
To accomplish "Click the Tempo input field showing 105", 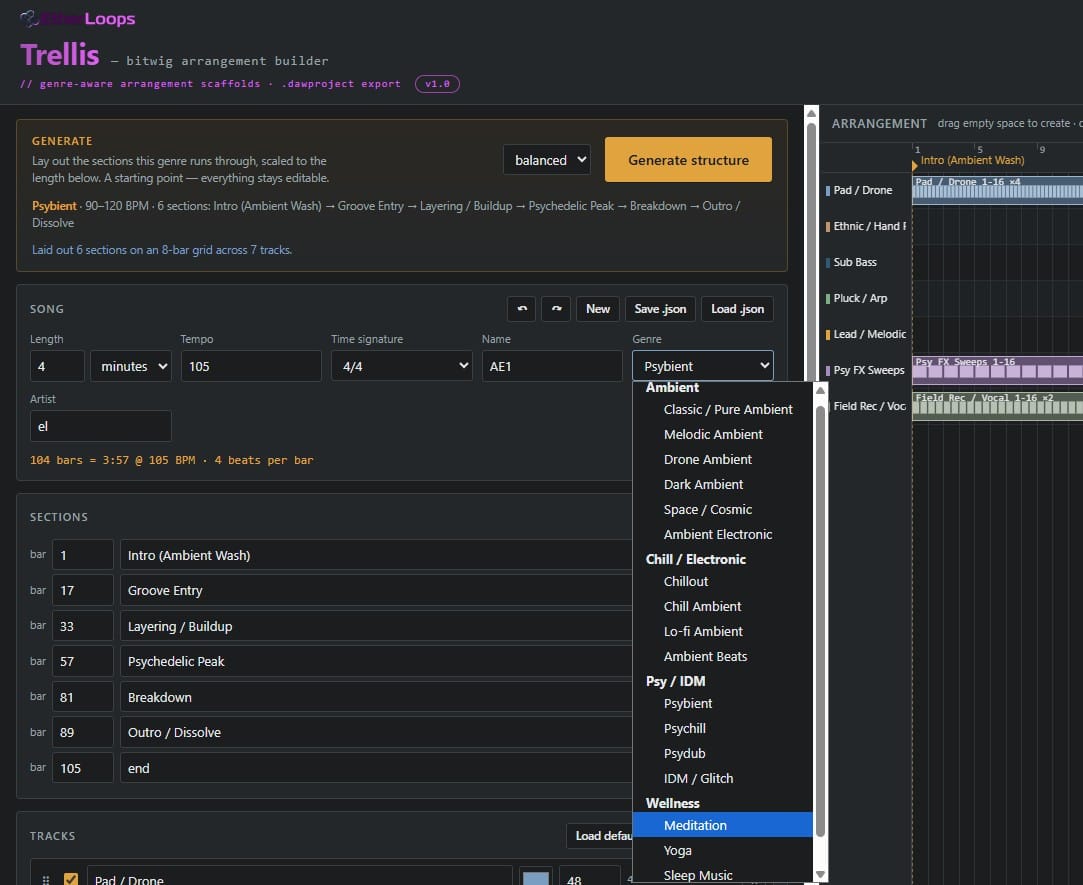I will 251,366.
